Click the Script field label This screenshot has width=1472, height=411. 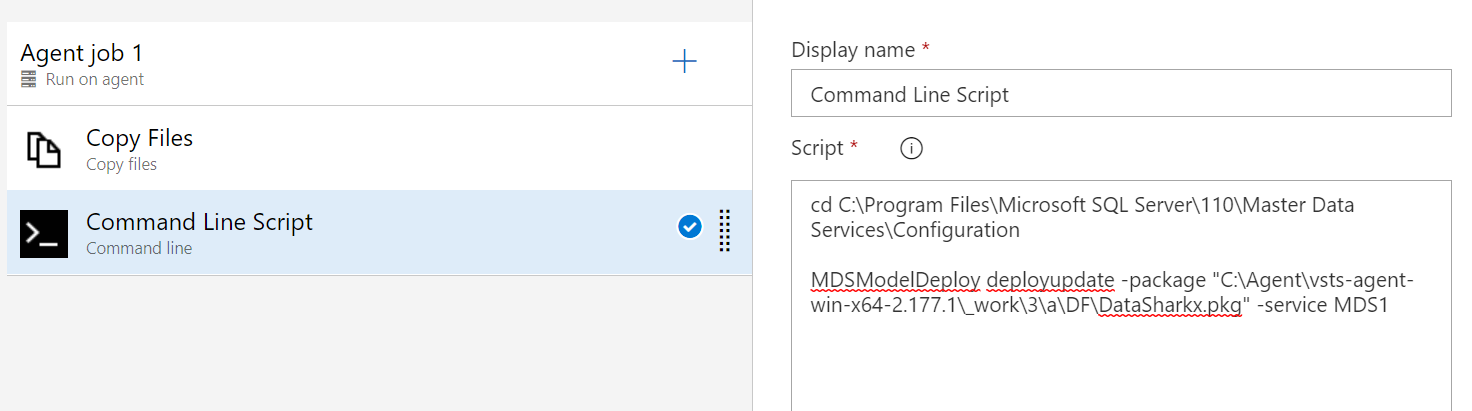point(817,148)
